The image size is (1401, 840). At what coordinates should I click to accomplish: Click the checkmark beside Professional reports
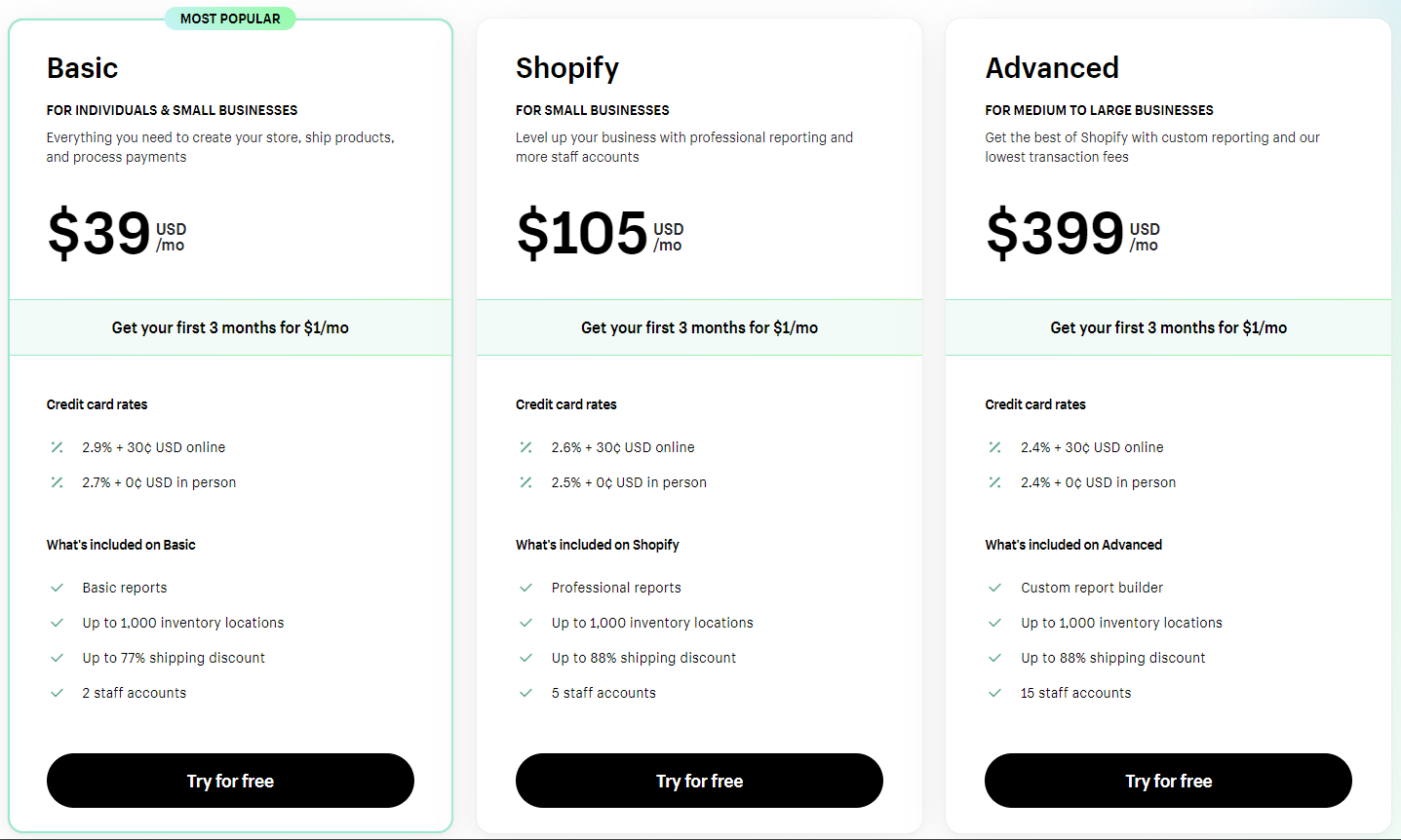coord(525,588)
